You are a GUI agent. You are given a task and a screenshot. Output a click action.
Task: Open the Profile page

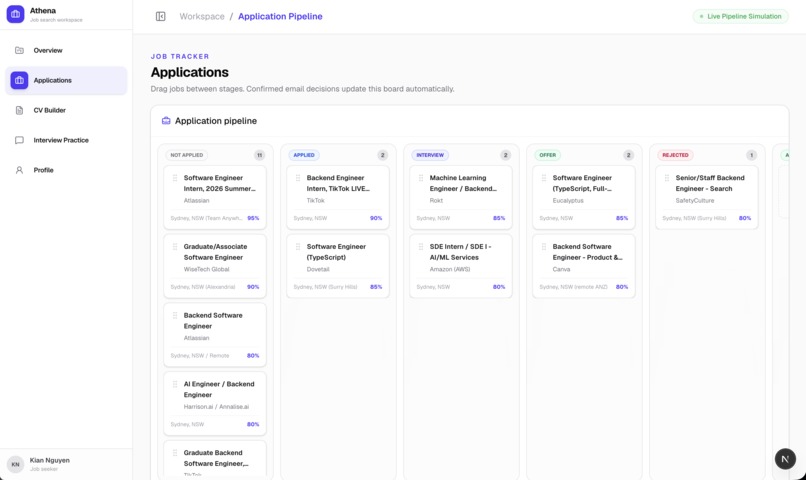[x=66, y=170]
